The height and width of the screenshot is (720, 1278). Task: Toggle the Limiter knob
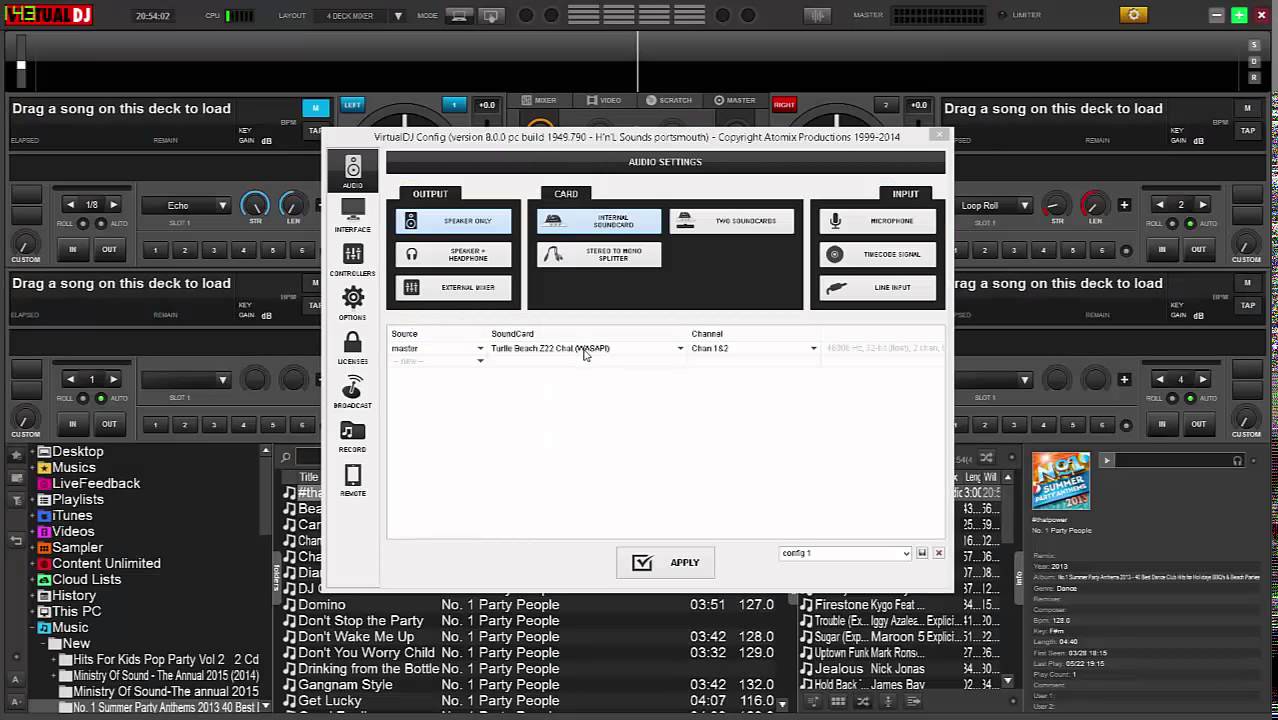[x=1003, y=15]
